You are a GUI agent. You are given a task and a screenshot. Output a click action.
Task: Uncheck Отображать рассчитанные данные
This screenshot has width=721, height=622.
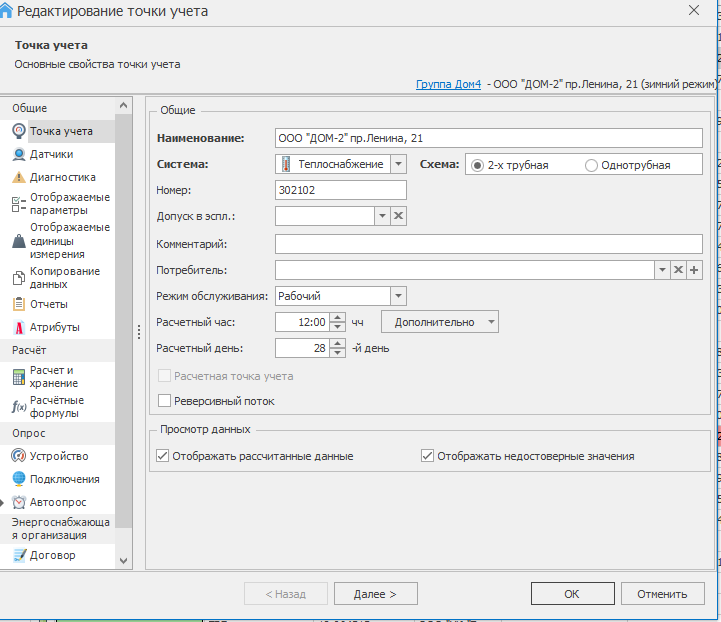164,456
